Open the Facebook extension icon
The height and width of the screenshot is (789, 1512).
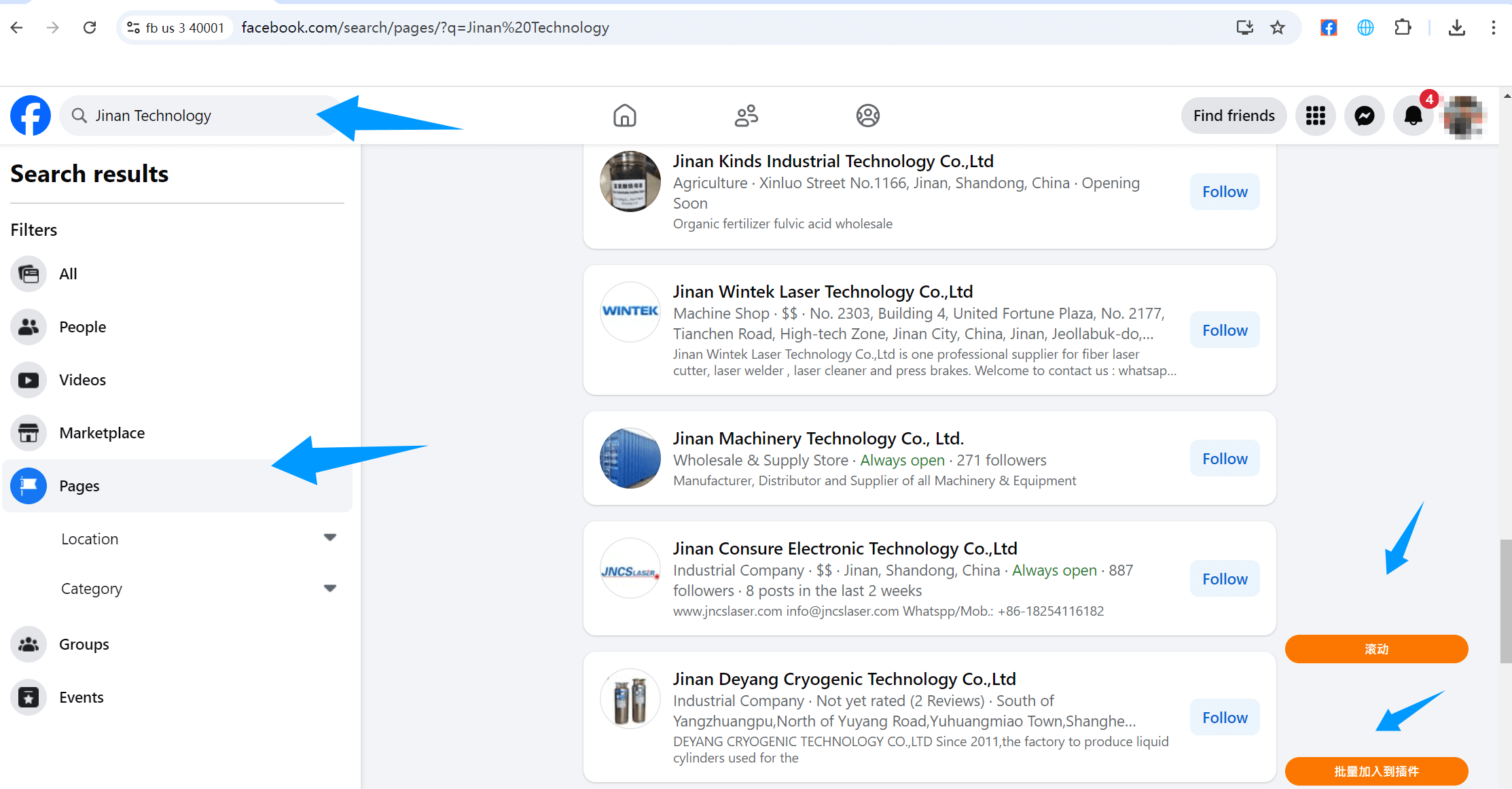point(1329,27)
